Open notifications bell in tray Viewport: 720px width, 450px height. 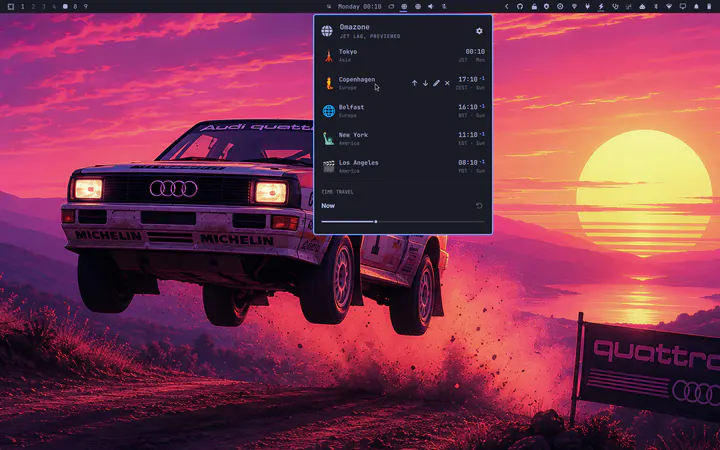696,6
